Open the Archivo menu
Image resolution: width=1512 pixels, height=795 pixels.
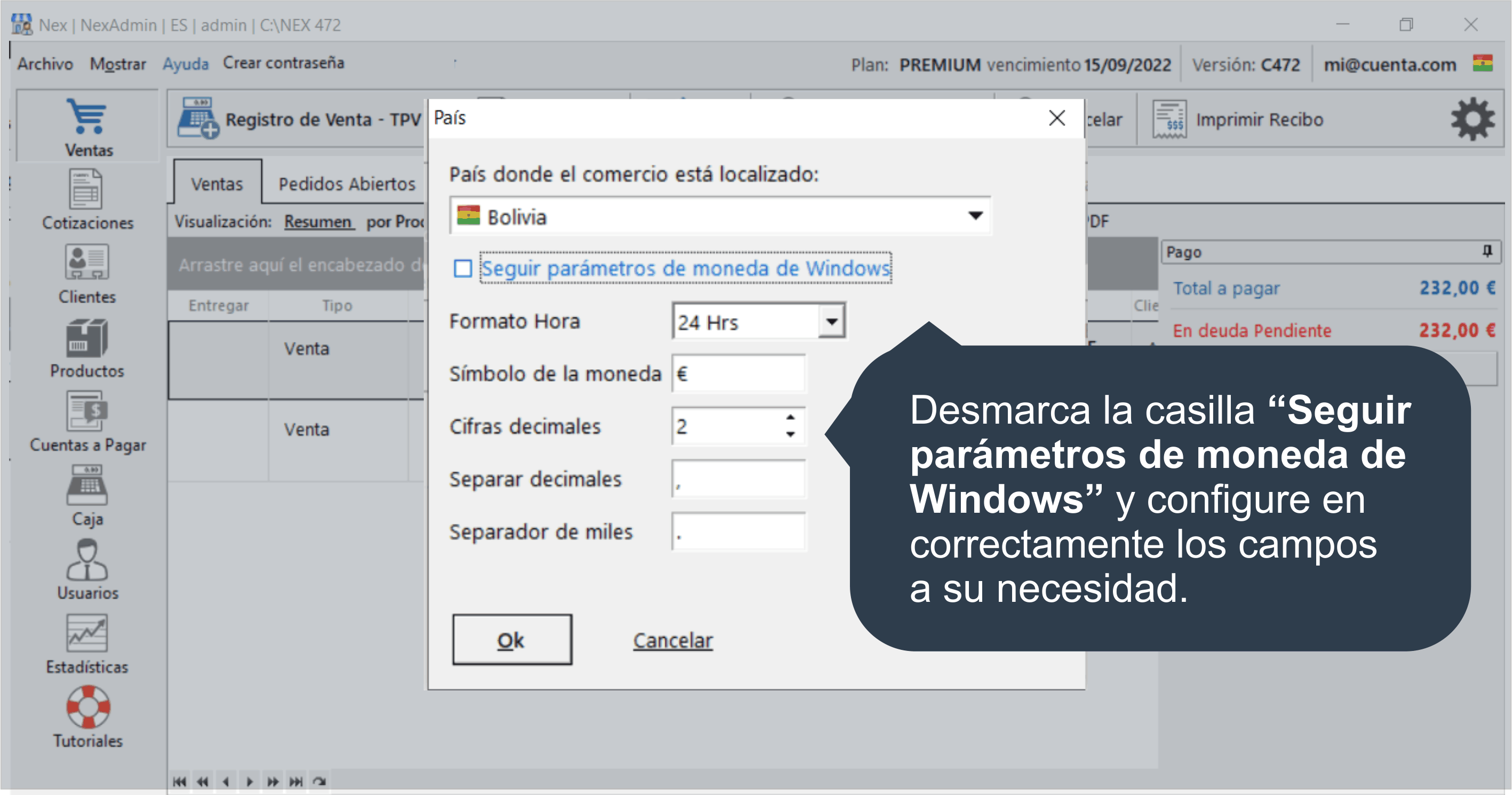45,63
